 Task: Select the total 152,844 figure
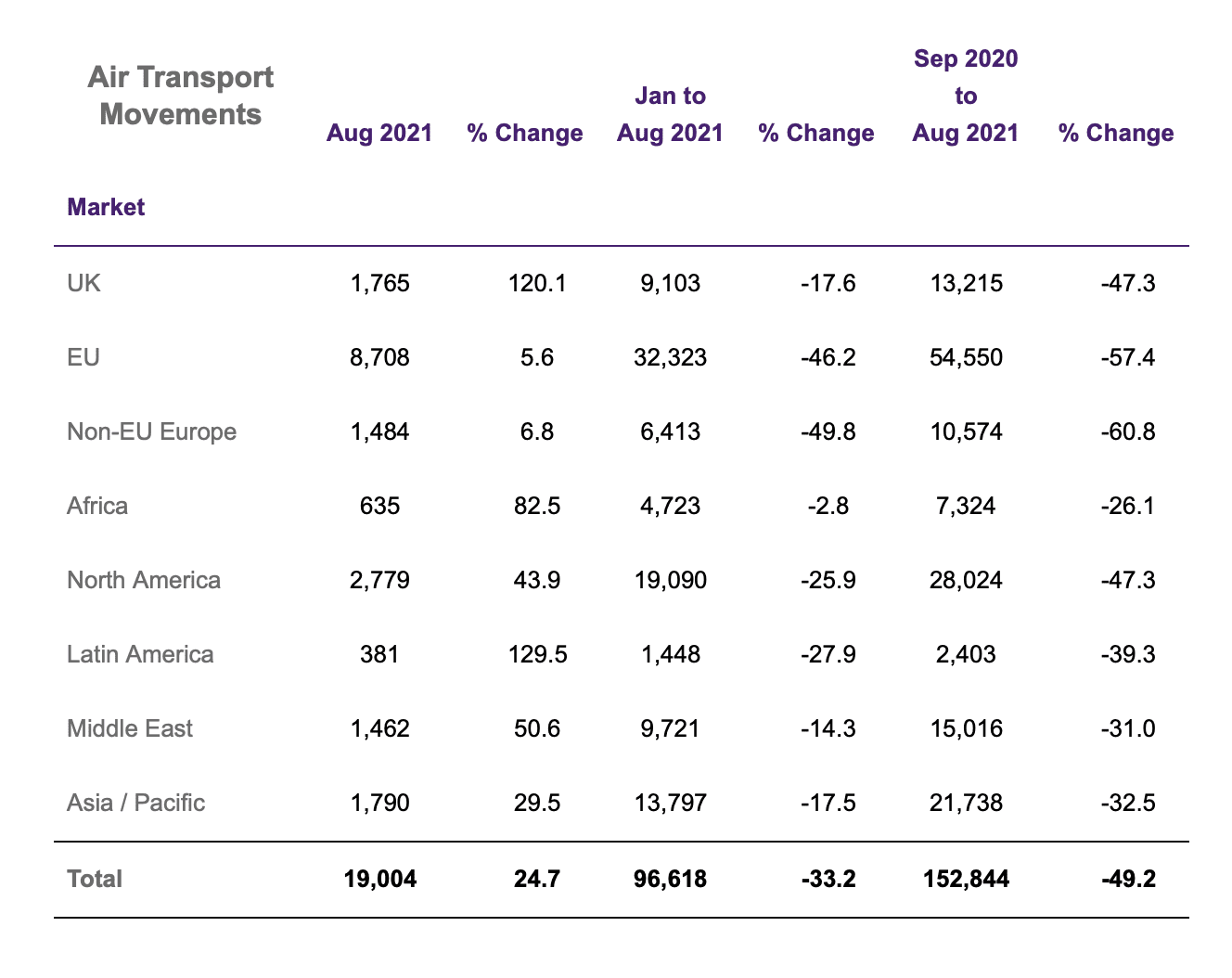pyautogui.click(x=966, y=879)
